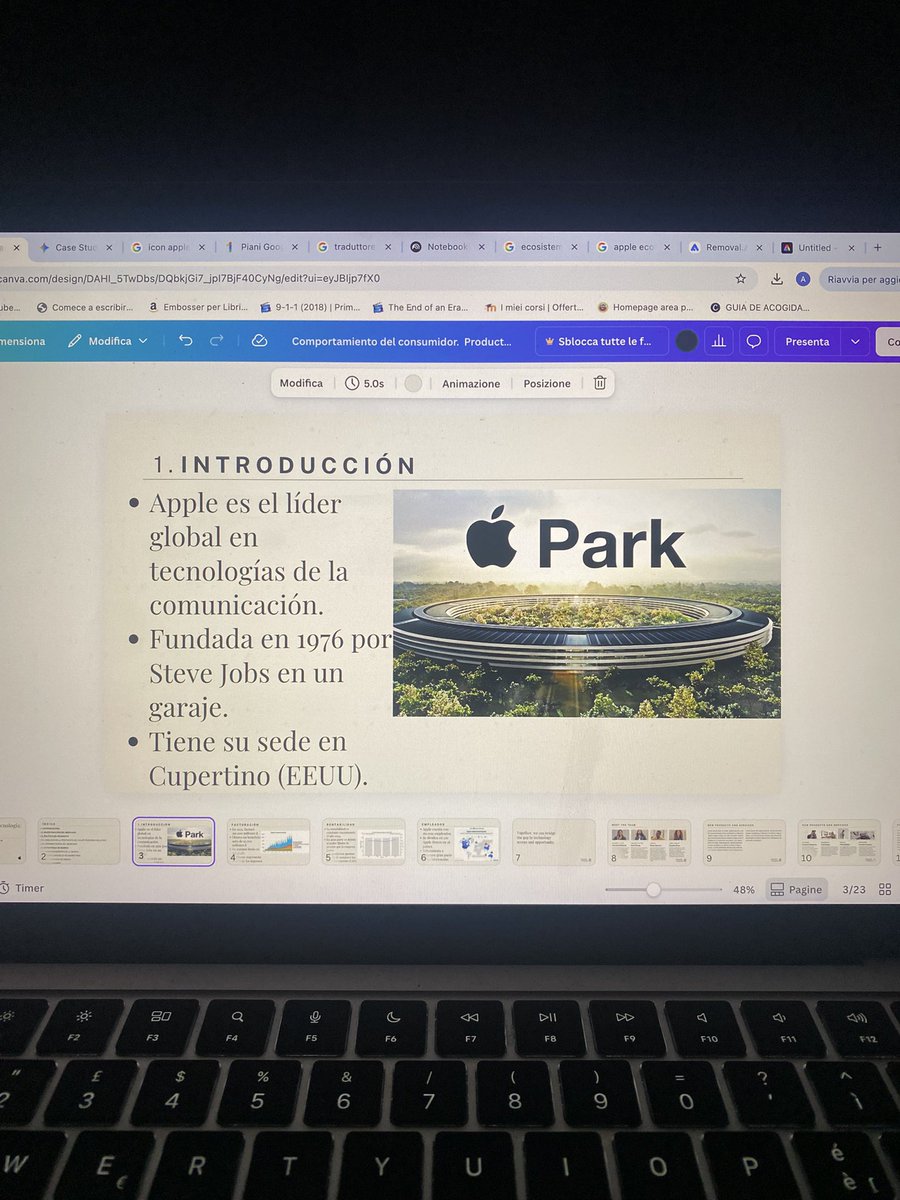Click Modifica in the floating slide toolbar

pos(301,383)
